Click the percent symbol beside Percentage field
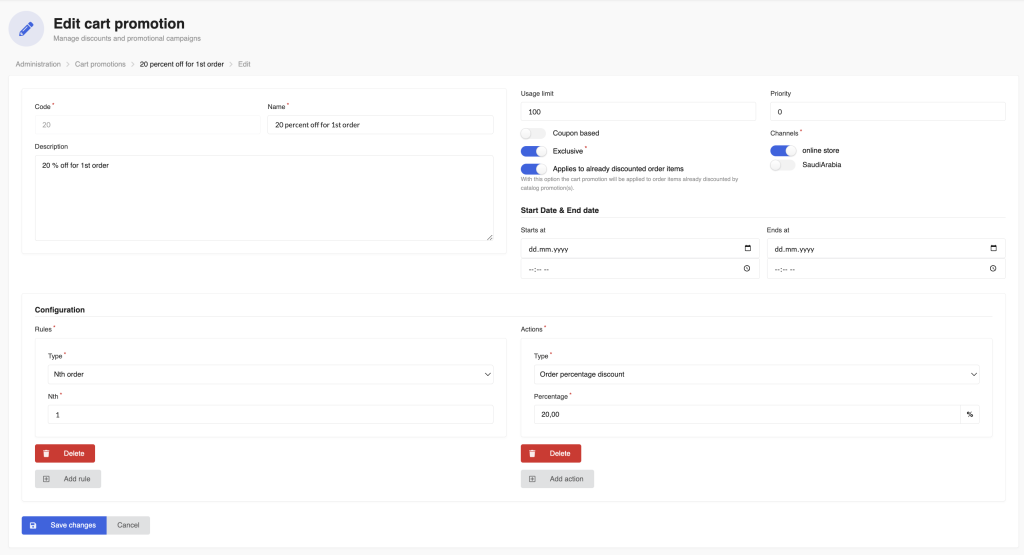This screenshot has width=1024, height=555. point(970,414)
